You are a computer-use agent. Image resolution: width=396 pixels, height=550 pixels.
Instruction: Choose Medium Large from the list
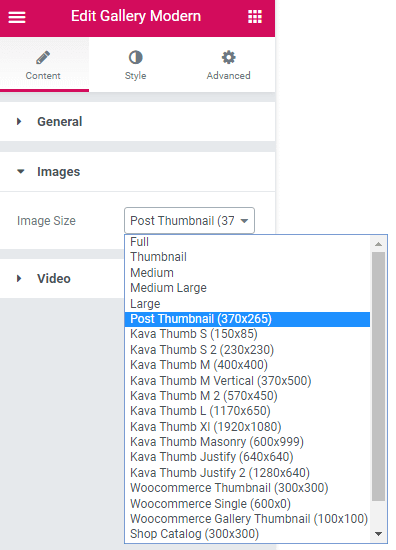pos(247,288)
